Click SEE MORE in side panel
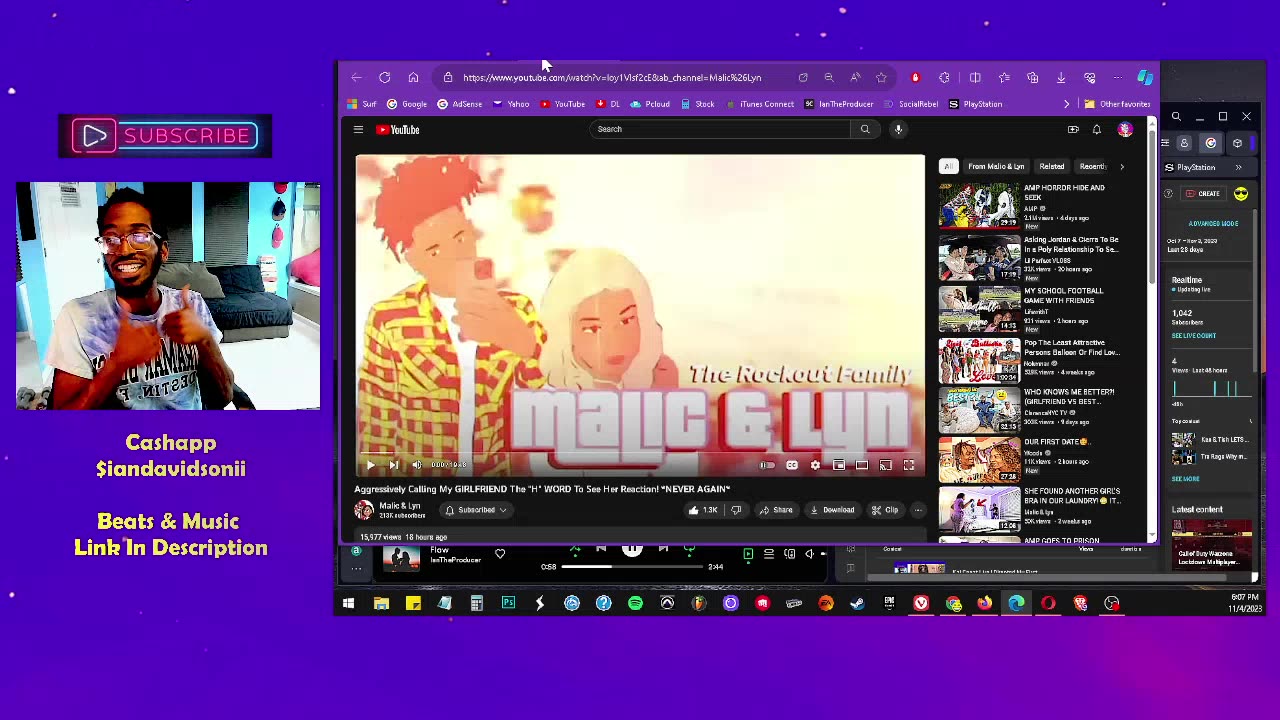This screenshot has height=720, width=1280. [x=1185, y=479]
